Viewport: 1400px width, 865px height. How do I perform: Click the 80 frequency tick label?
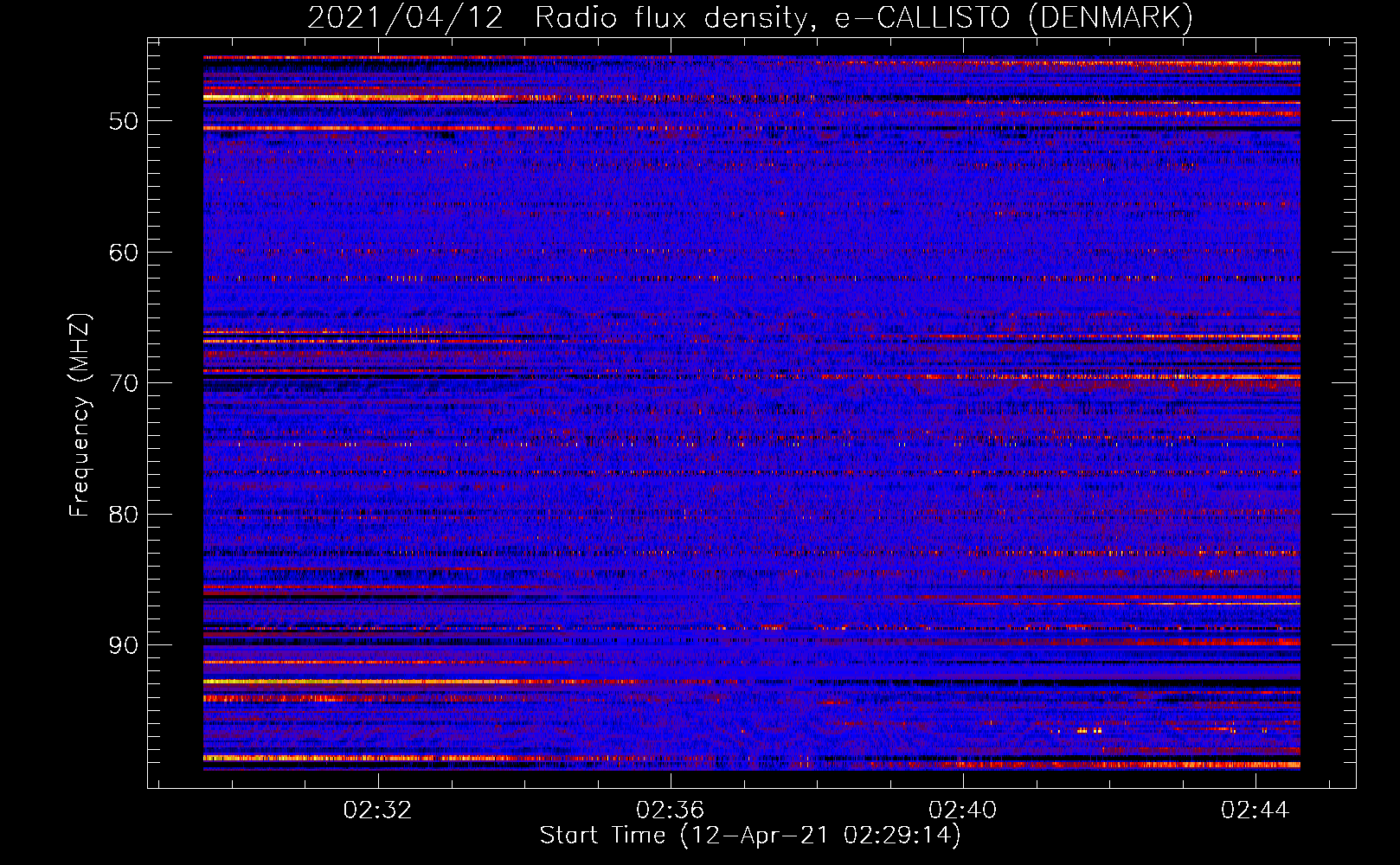(x=124, y=515)
